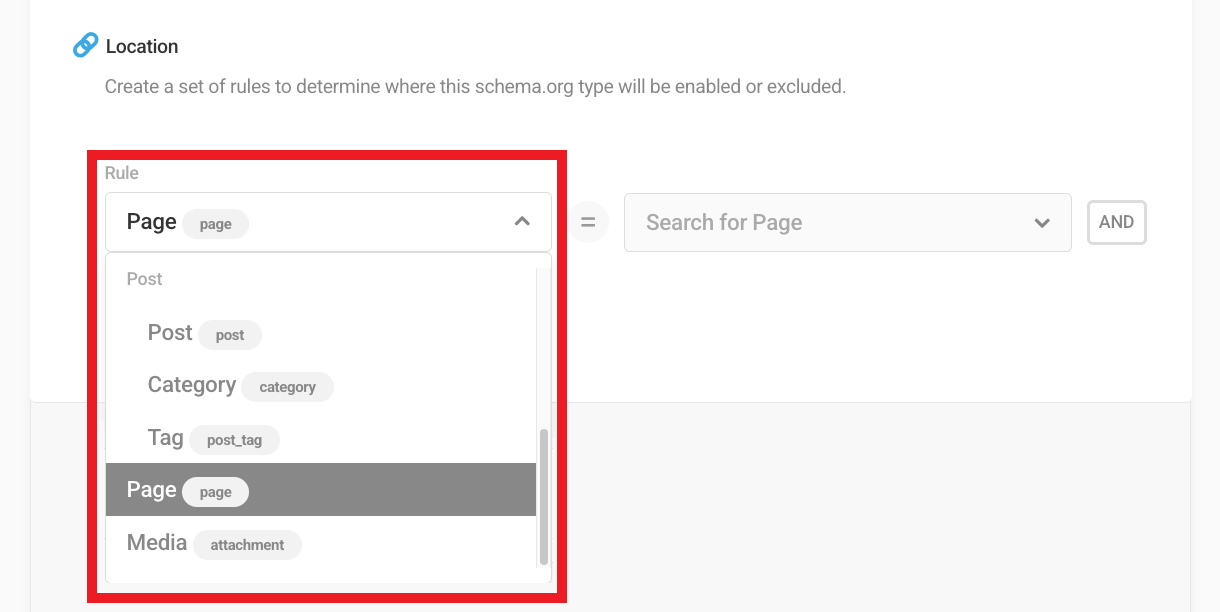Expand the Search for Page dropdown arrow
The image size is (1220, 612).
tap(1042, 222)
